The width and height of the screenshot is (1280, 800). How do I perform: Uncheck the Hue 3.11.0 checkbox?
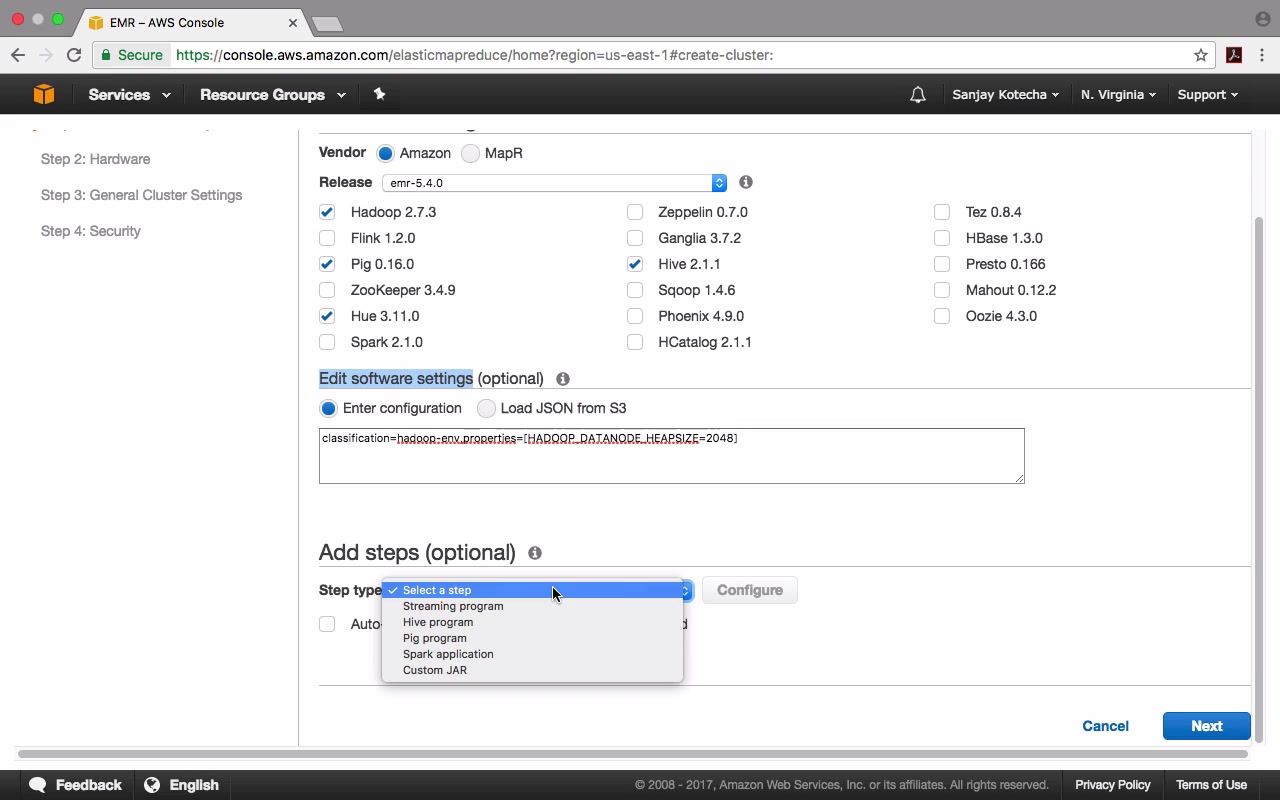click(x=327, y=316)
